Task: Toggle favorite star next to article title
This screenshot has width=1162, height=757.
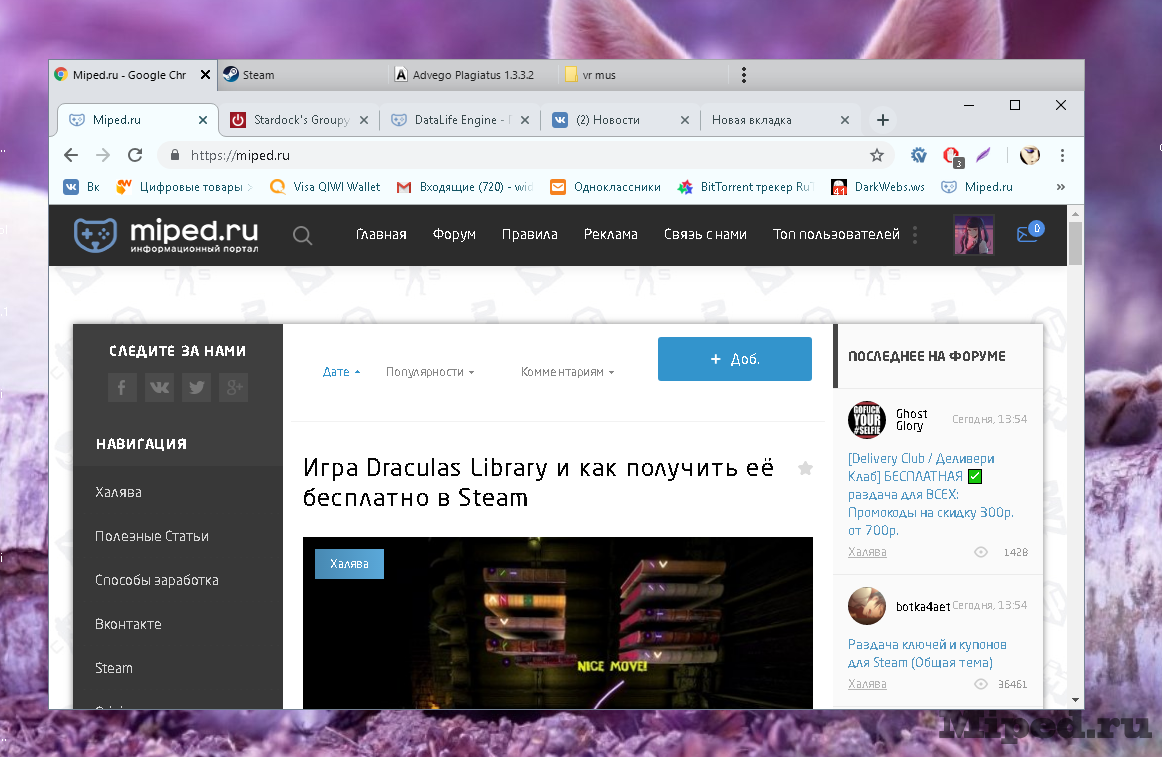Action: (805, 468)
